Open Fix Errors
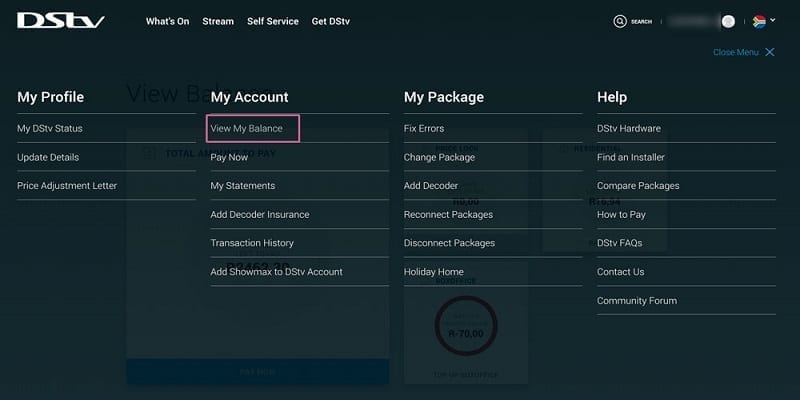The width and height of the screenshot is (800, 400). [x=424, y=129]
